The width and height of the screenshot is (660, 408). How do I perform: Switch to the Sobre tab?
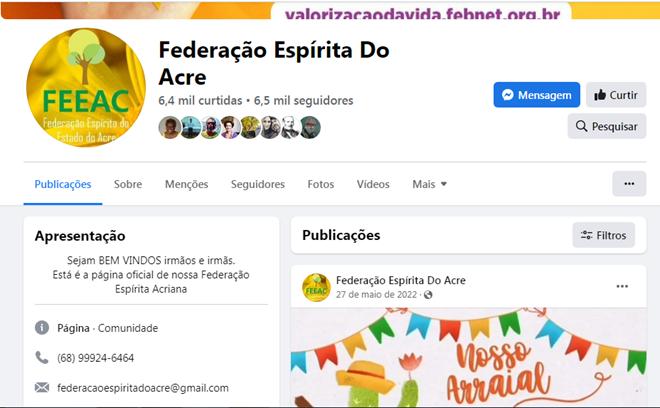[128, 184]
